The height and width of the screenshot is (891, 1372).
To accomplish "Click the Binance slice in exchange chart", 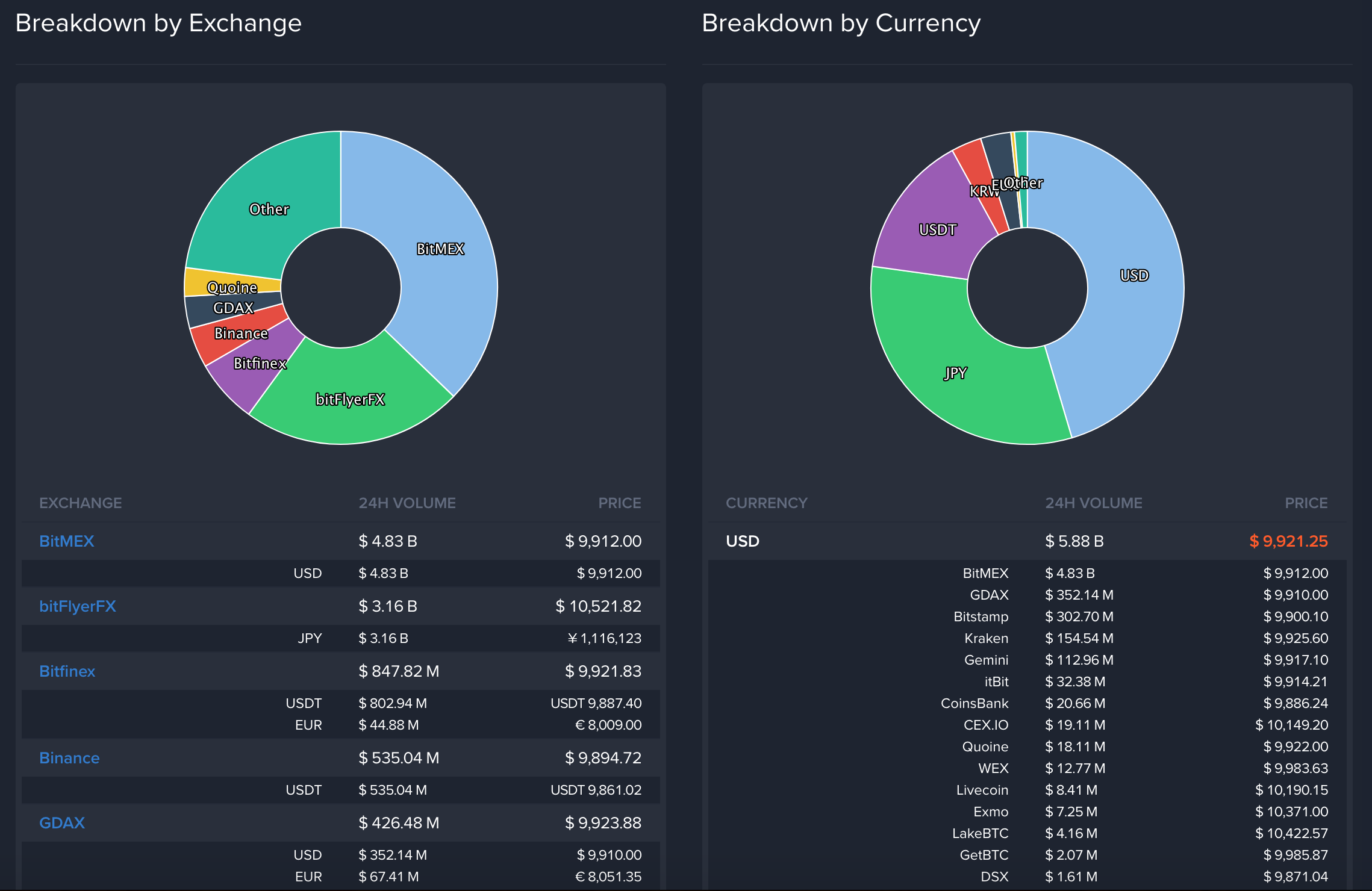I will coord(241,333).
